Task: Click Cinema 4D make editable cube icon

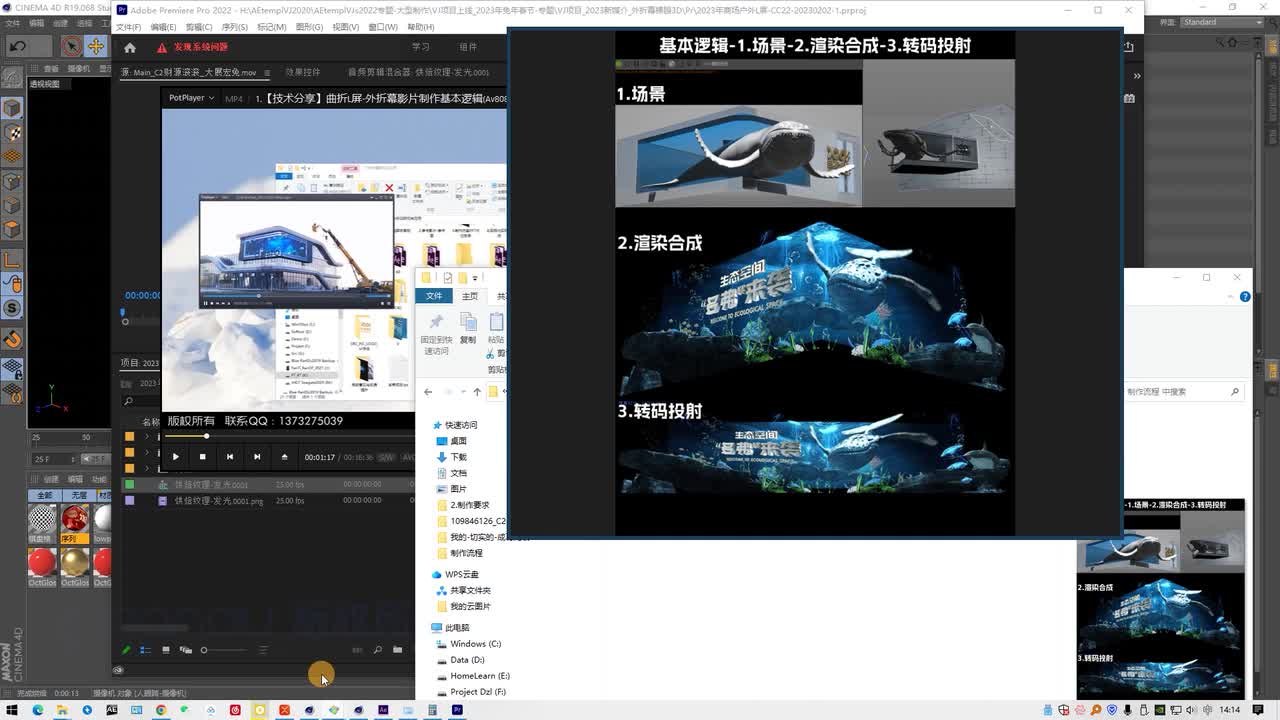Action: coord(12,108)
